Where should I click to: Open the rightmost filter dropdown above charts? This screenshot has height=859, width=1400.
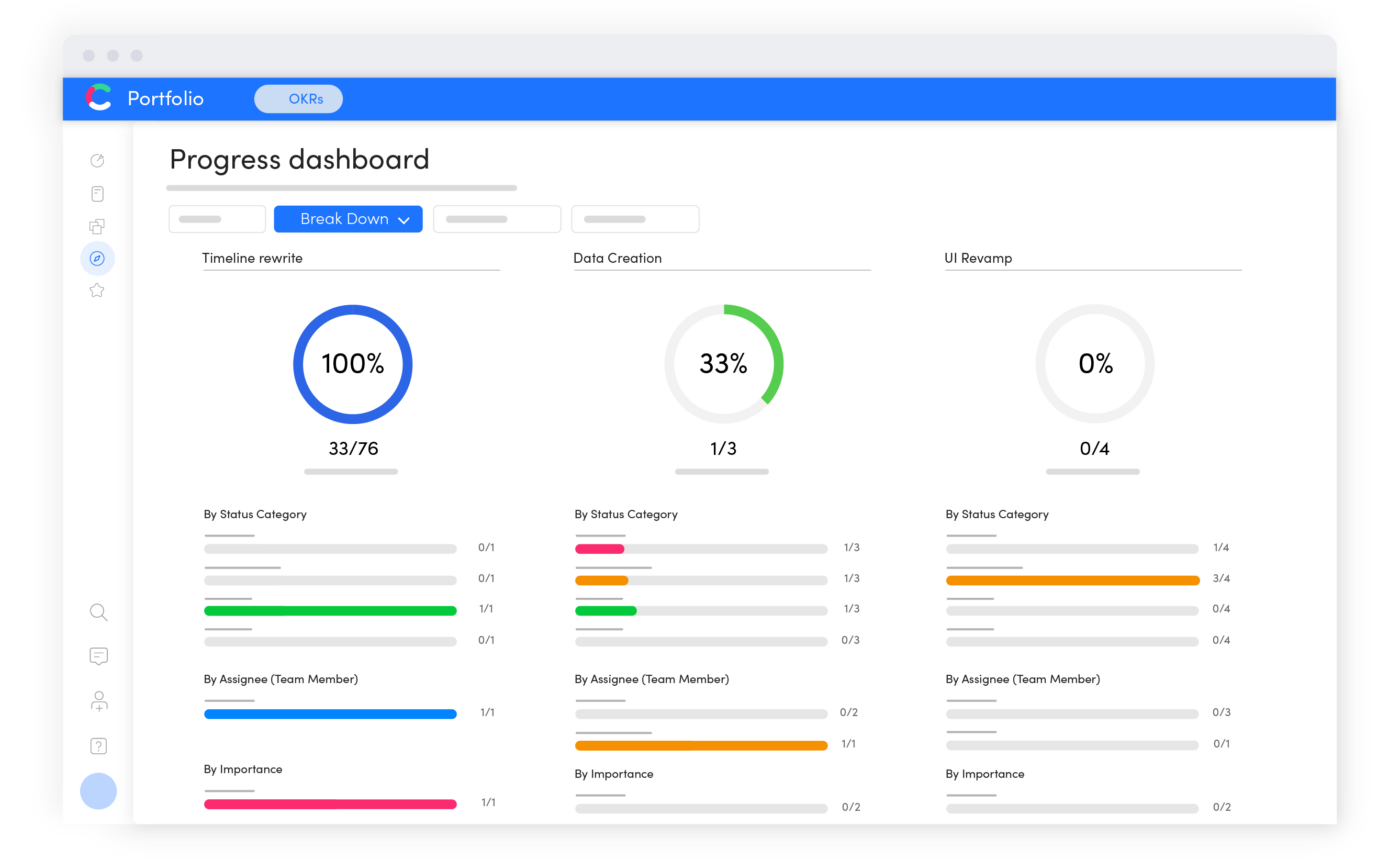click(635, 219)
